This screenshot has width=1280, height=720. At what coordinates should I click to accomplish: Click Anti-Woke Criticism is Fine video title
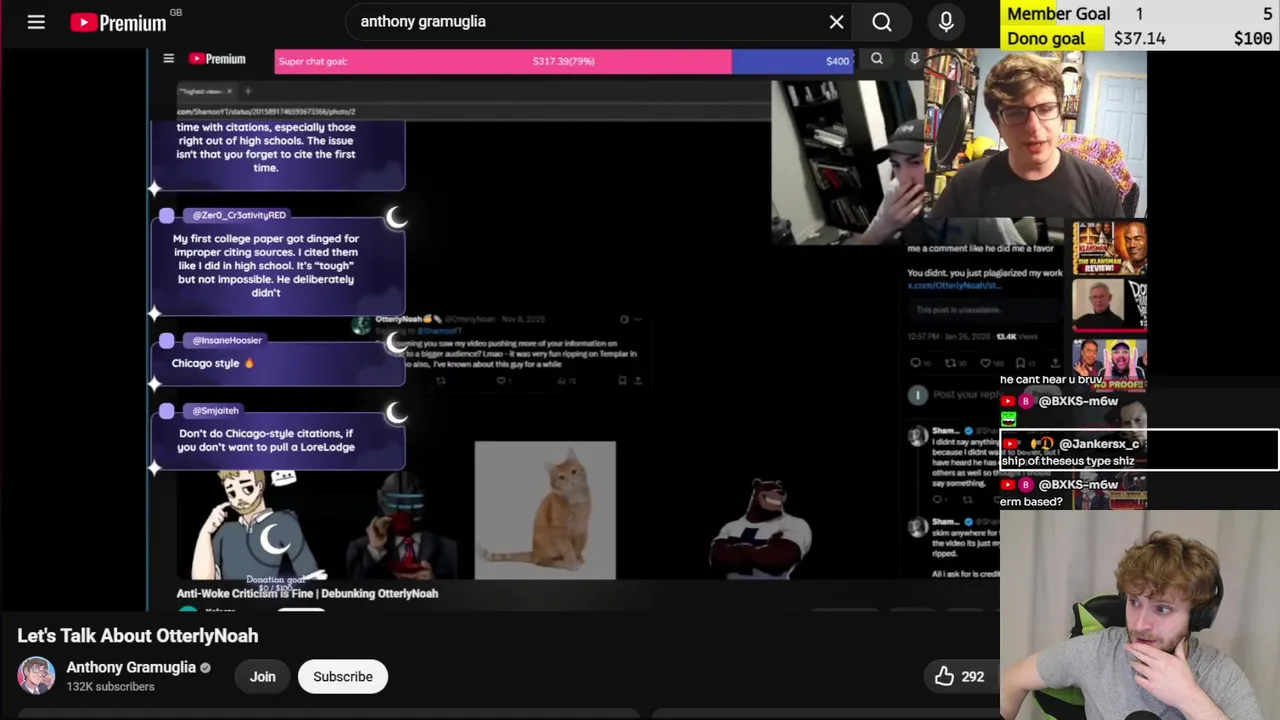pos(307,593)
